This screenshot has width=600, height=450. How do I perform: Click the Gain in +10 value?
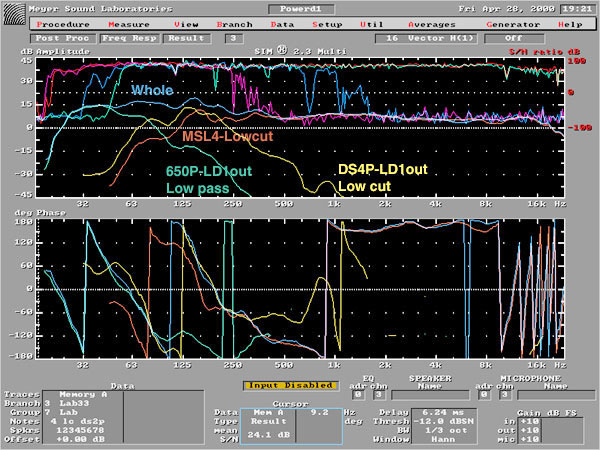pos(529,421)
